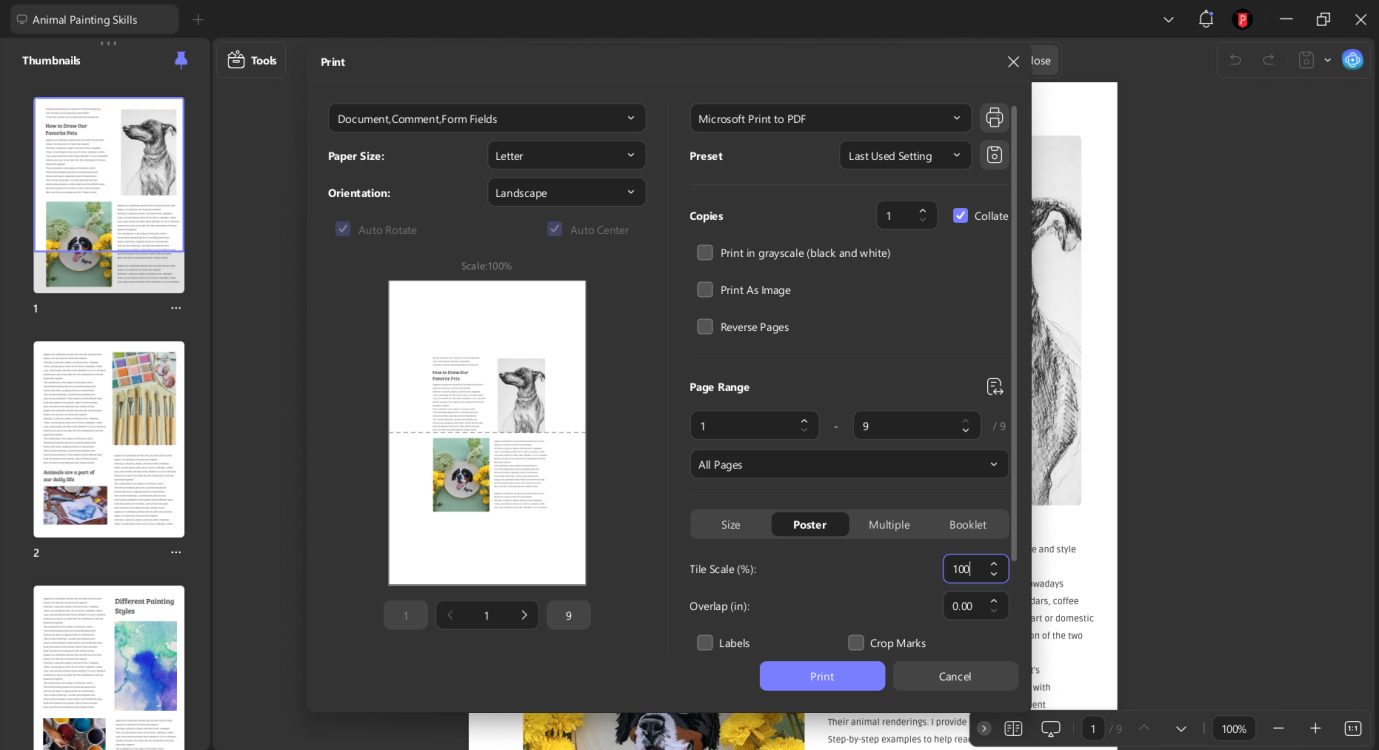
Task: Click the printer properties icon
Action: click(x=994, y=118)
